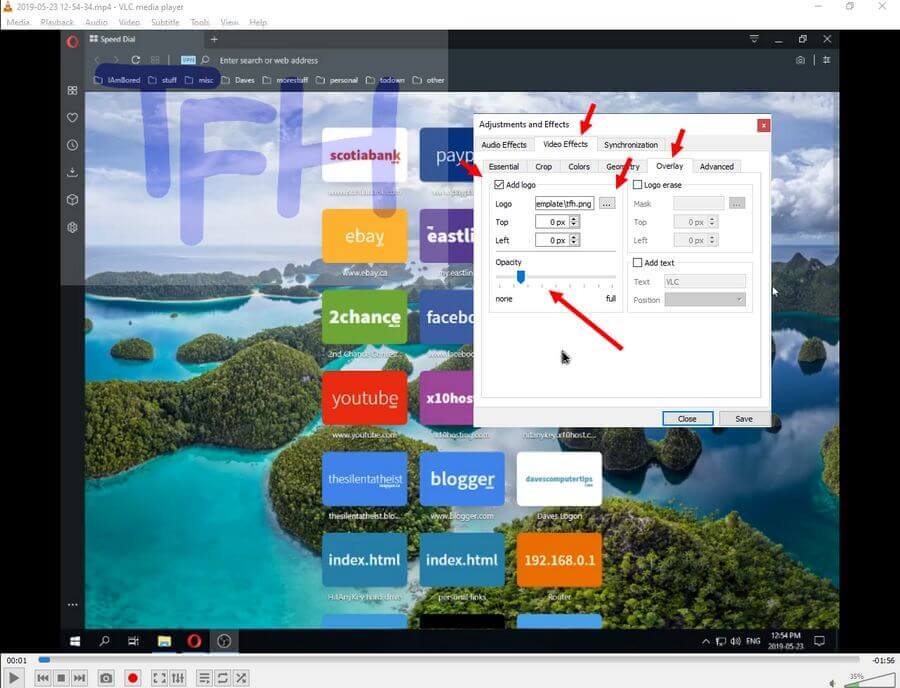Viewport: 900px width, 688px height.
Task: Browse for logo file with ... button
Action: [x=607, y=204]
